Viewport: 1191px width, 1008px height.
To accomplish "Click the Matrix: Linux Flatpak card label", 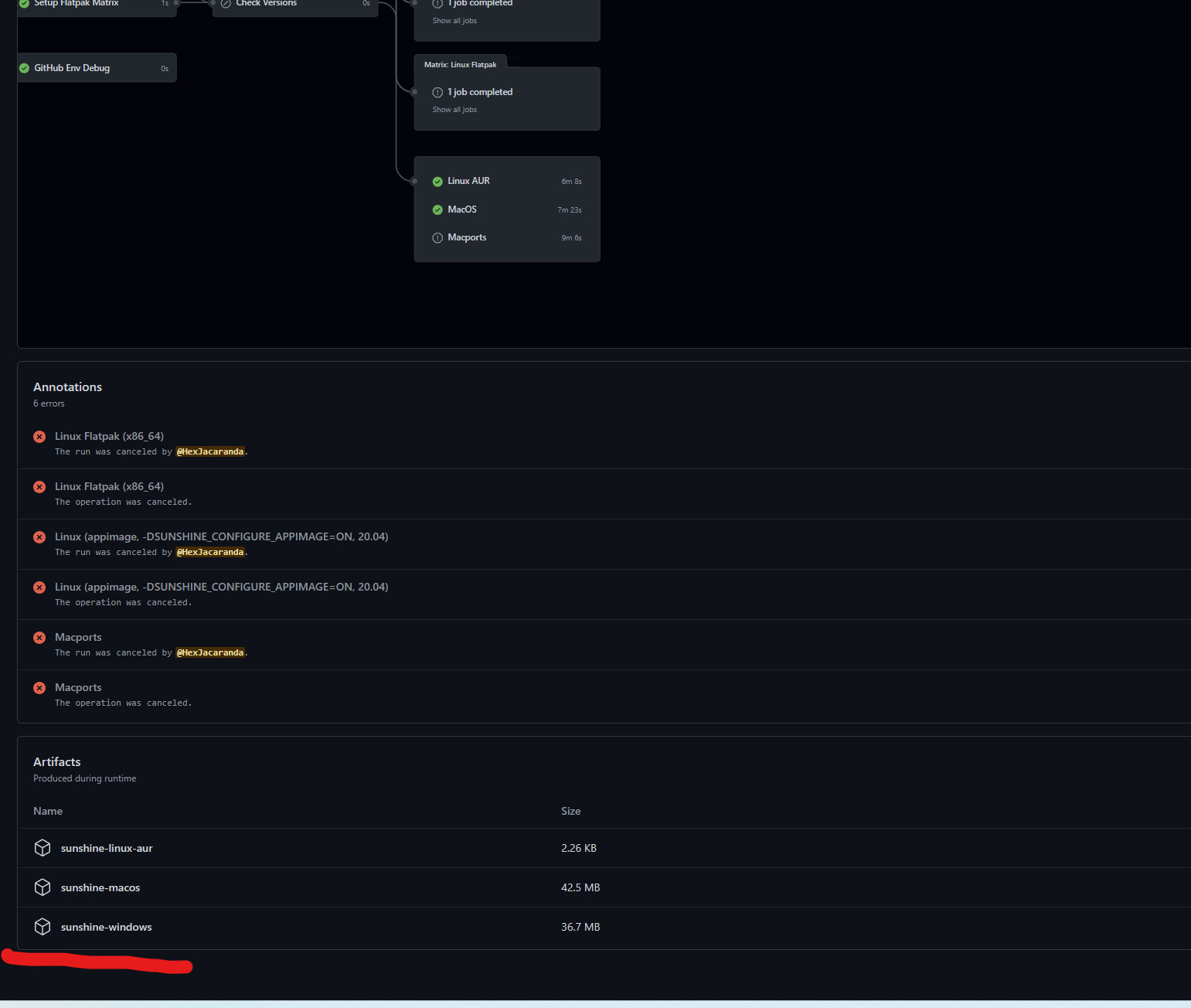I will coord(460,65).
